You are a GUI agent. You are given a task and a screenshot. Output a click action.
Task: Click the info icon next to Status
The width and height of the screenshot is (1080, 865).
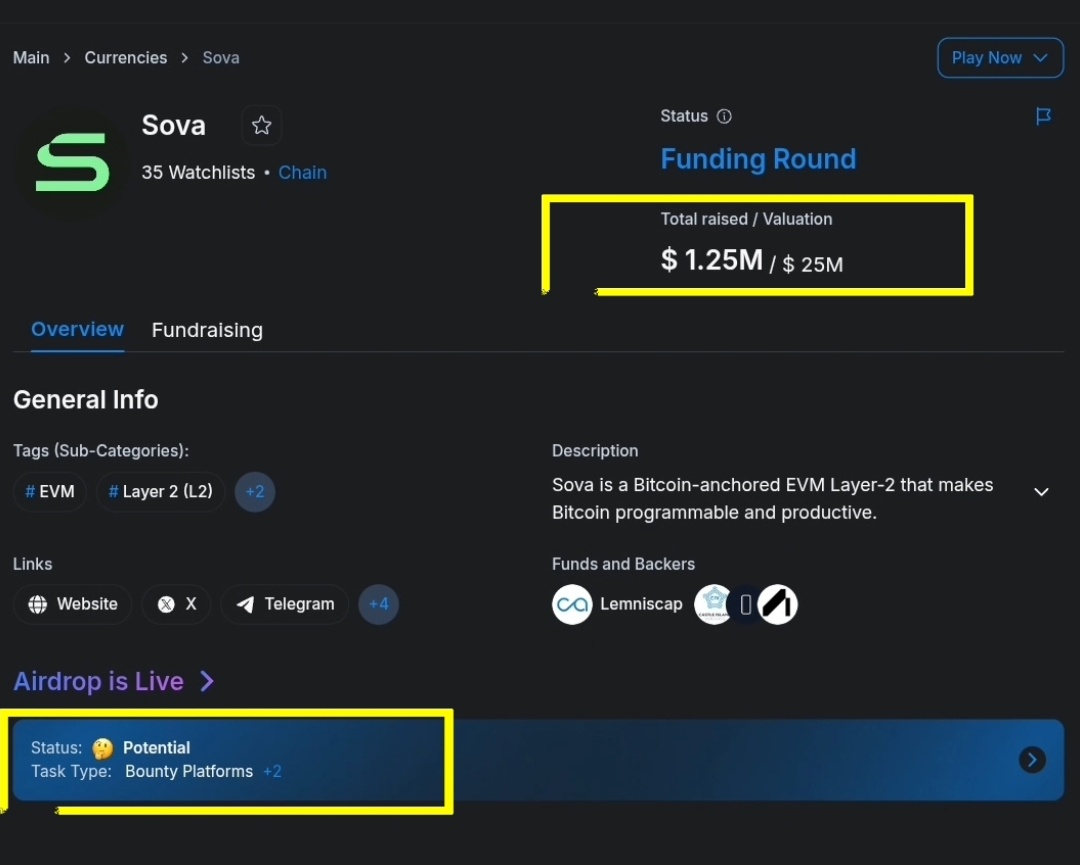click(x=725, y=116)
